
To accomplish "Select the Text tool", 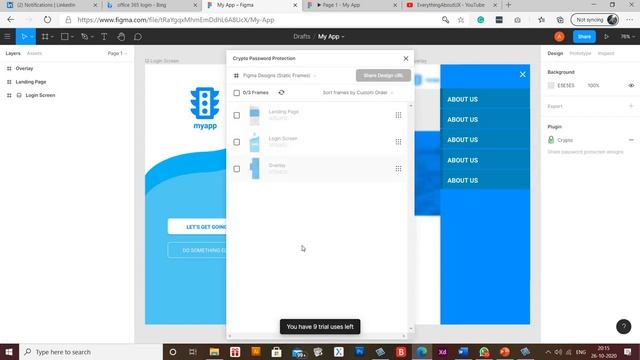I will [x=104, y=37].
